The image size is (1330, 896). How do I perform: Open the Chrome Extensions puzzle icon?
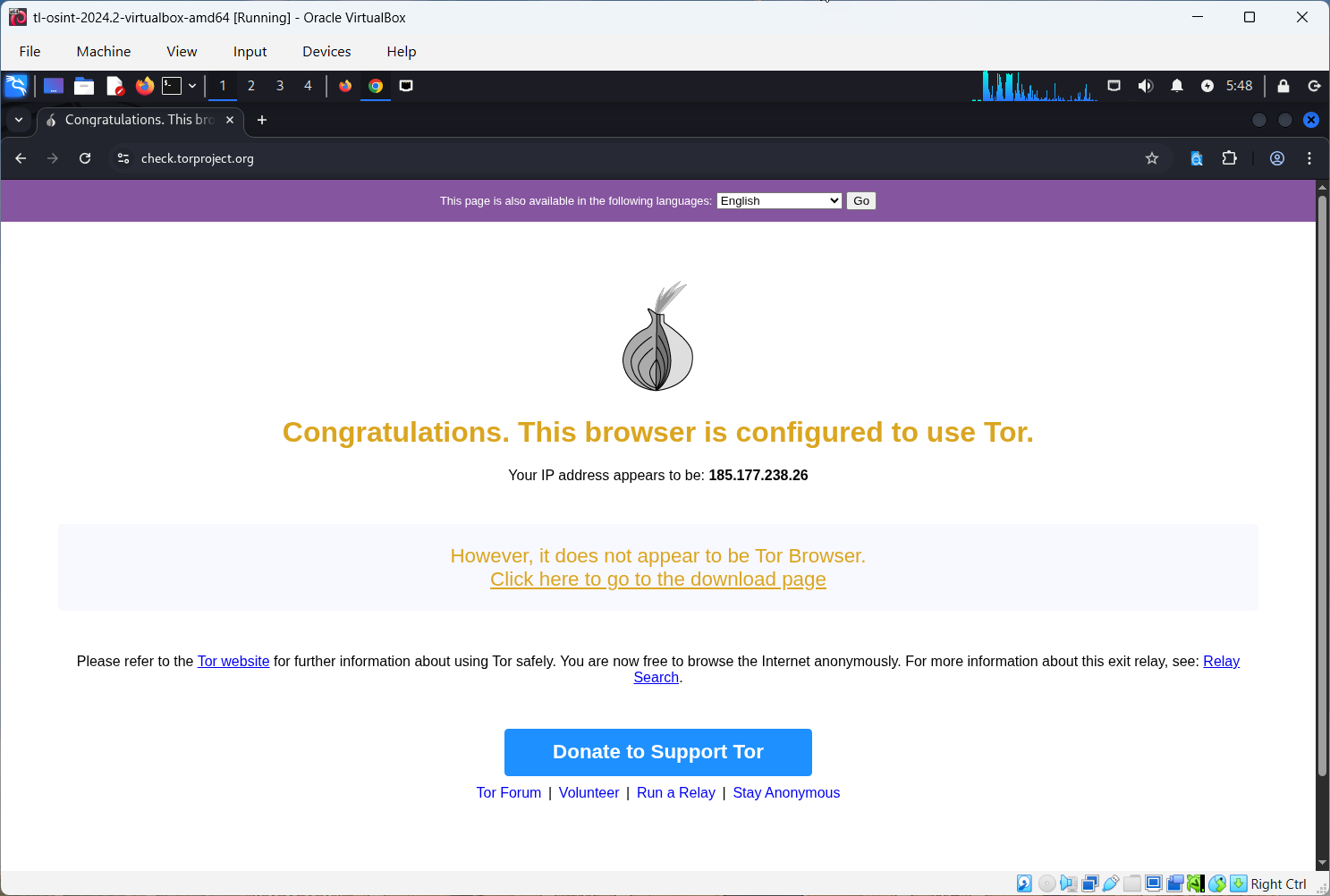point(1230,158)
